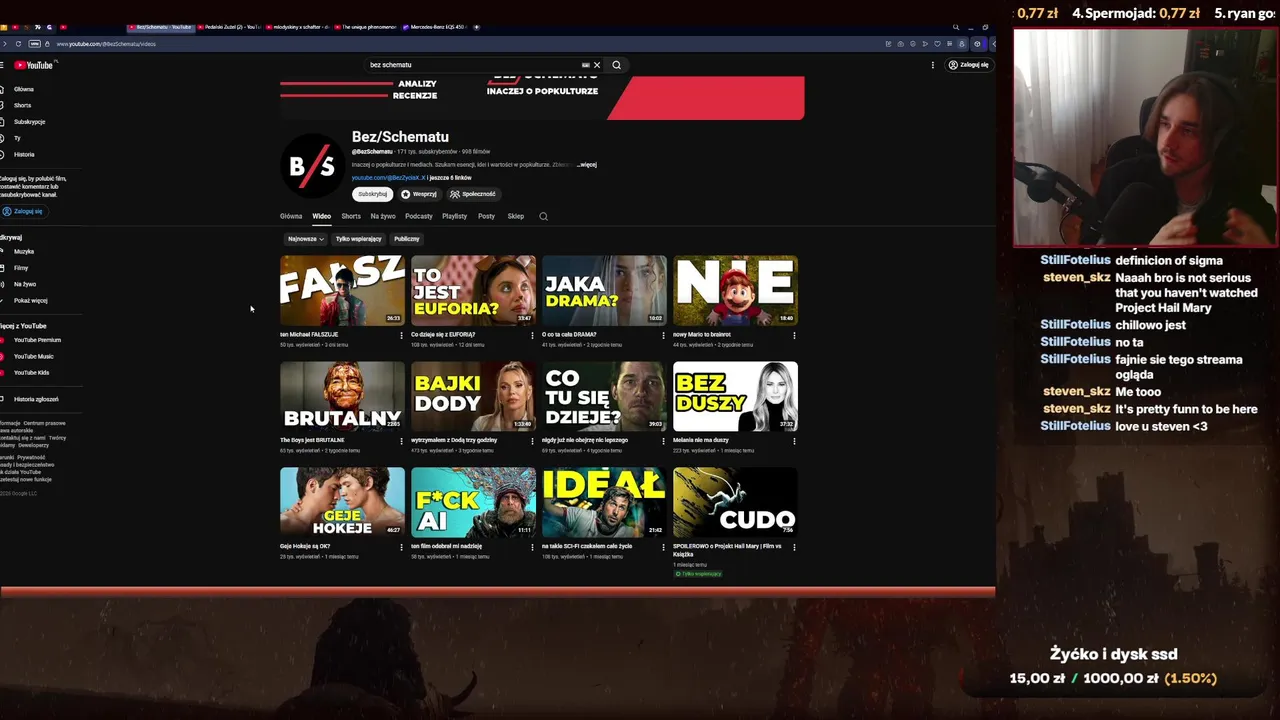Open the youtube.com/@BezZyciaX channel link

(x=388, y=178)
